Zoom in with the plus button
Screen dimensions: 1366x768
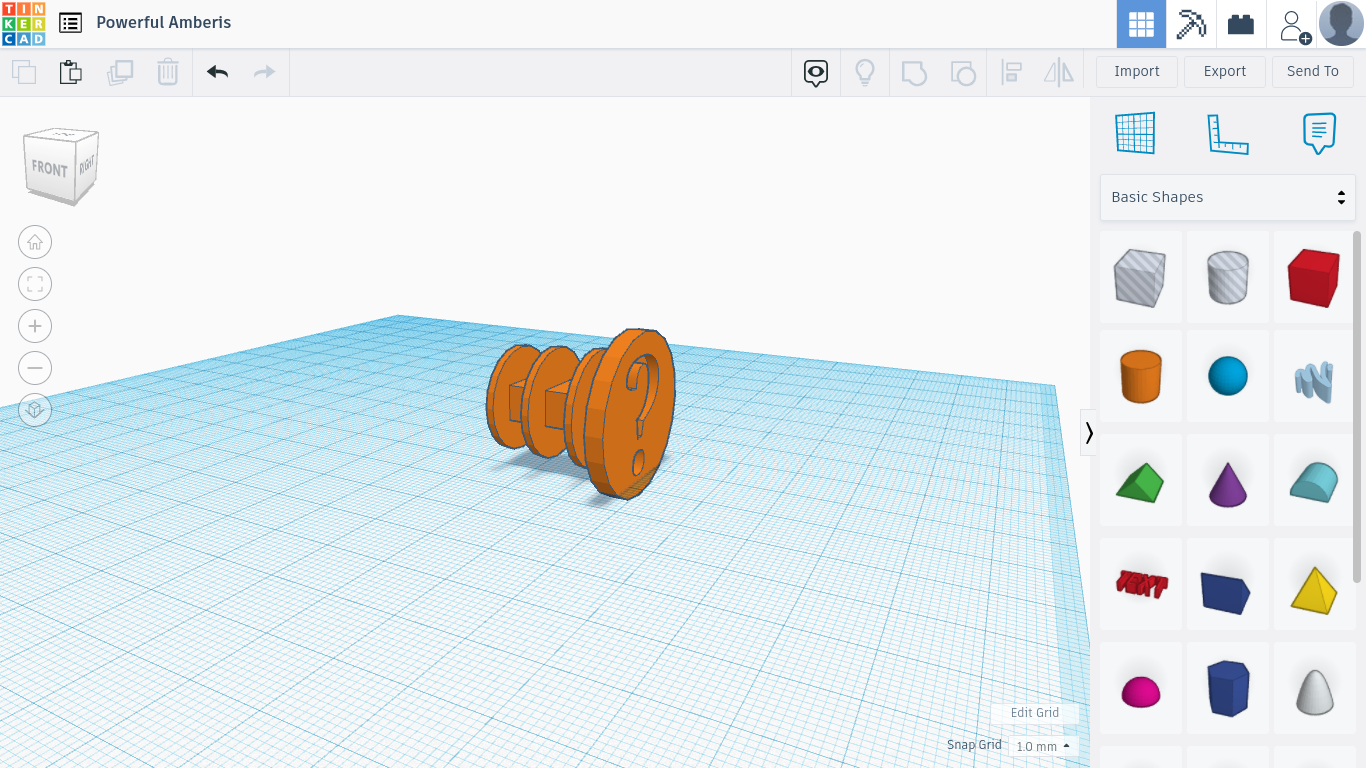[x=35, y=326]
